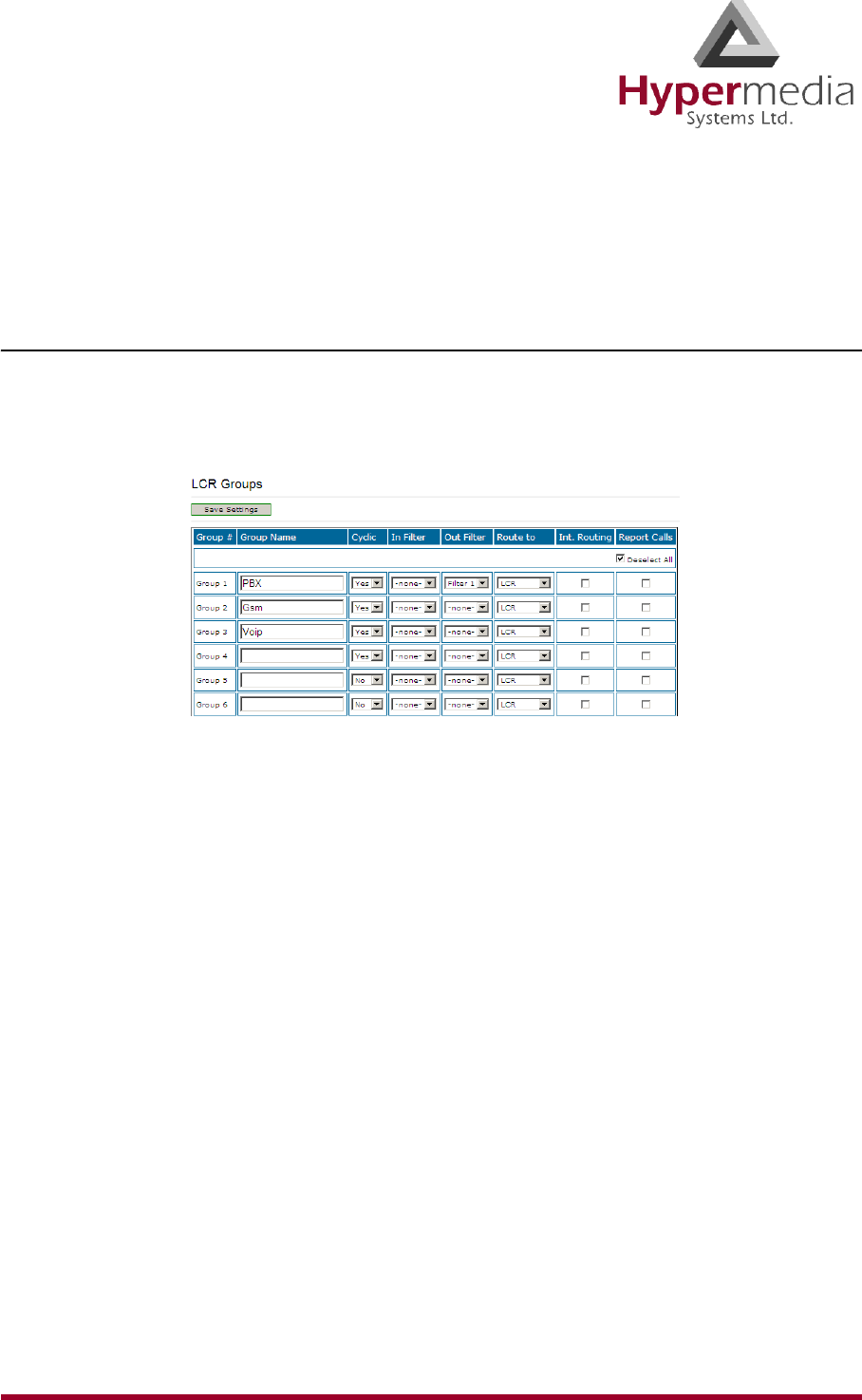Open Cyclic dropdown for Group 2
The image size is (862, 1400).
[x=367, y=608]
